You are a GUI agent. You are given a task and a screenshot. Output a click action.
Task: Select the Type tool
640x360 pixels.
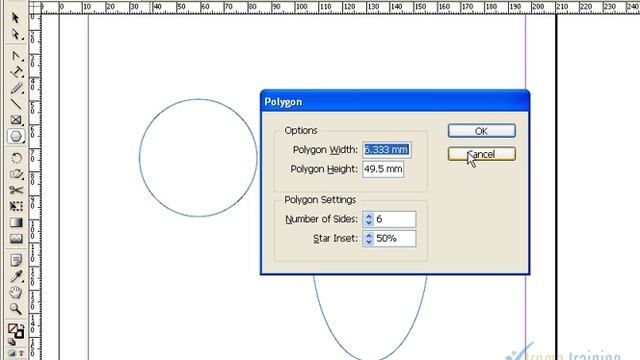16,72
